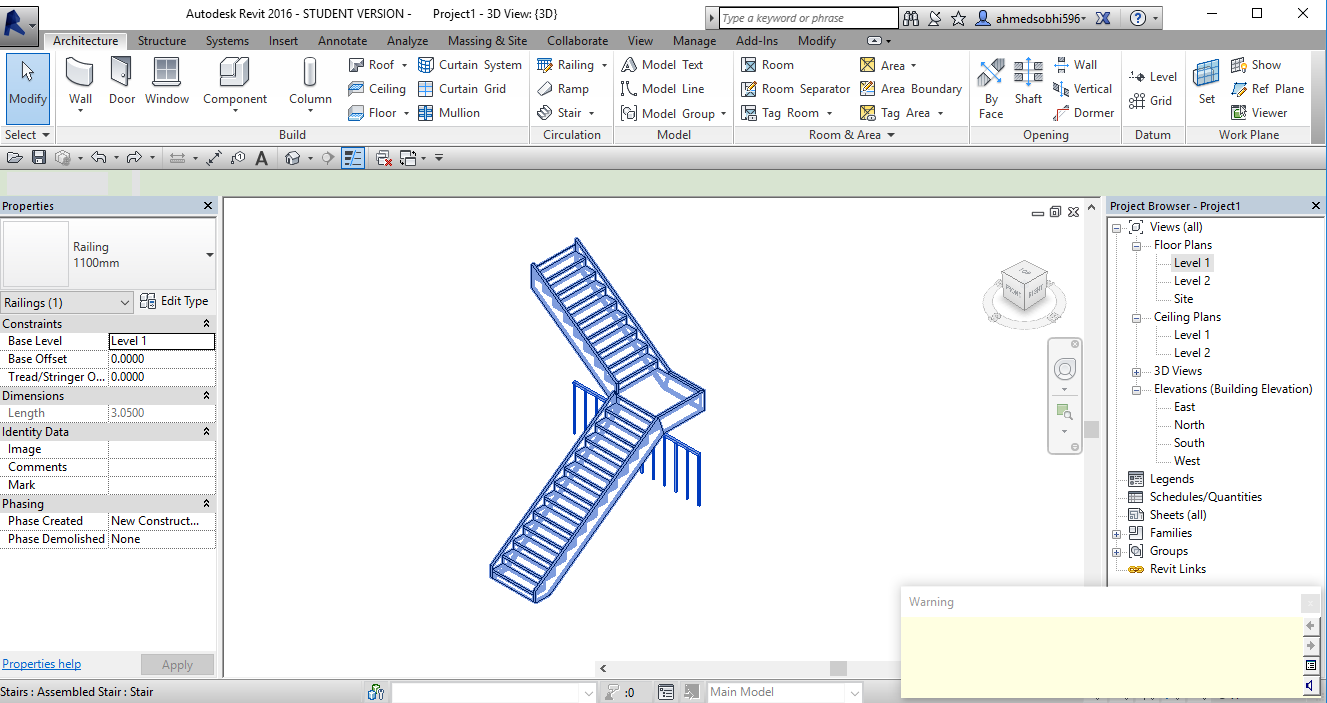The image size is (1327, 703).
Task: Click the keyword search field
Action: pos(805,17)
